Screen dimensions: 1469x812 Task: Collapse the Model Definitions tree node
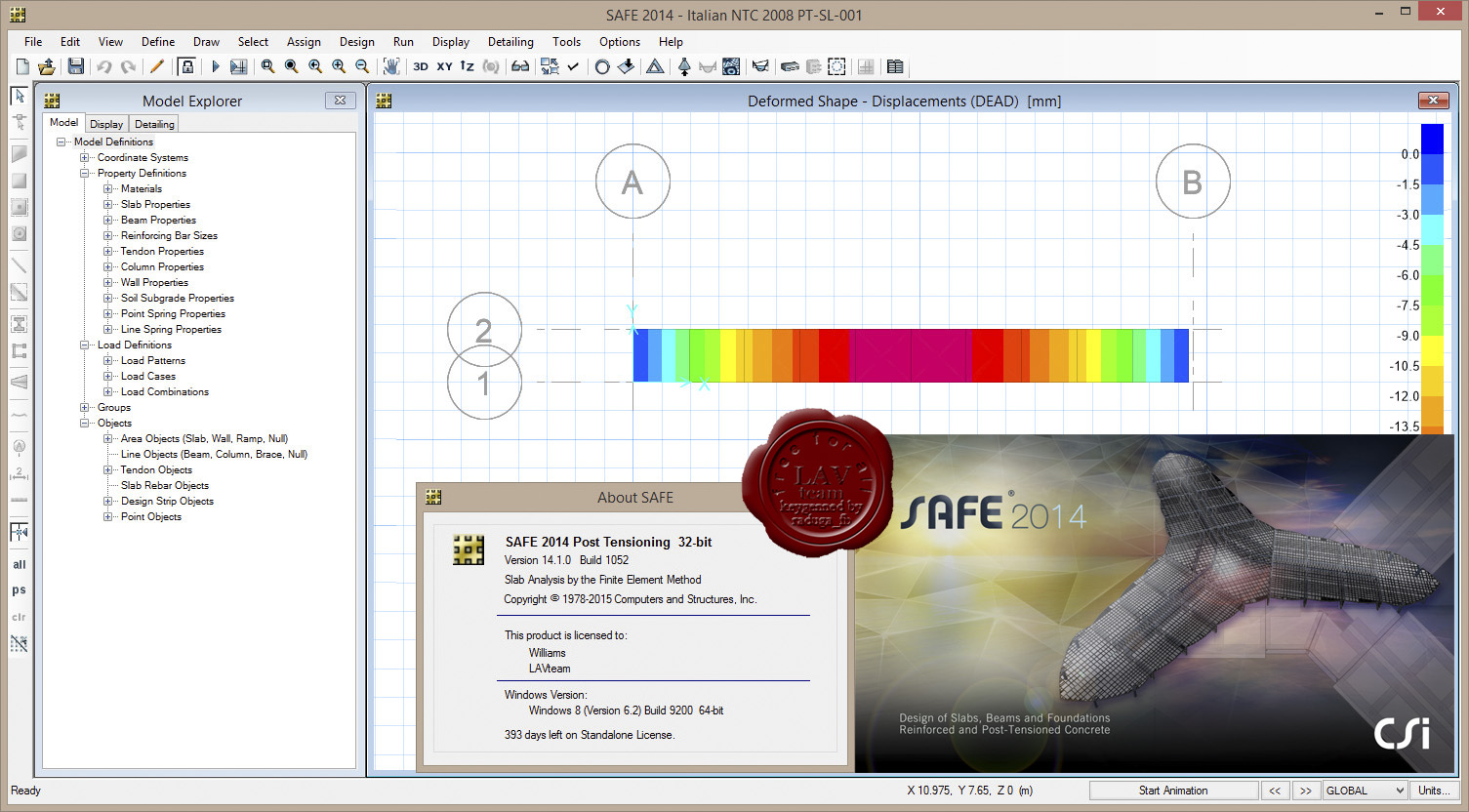pyautogui.click(x=61, y=142)
